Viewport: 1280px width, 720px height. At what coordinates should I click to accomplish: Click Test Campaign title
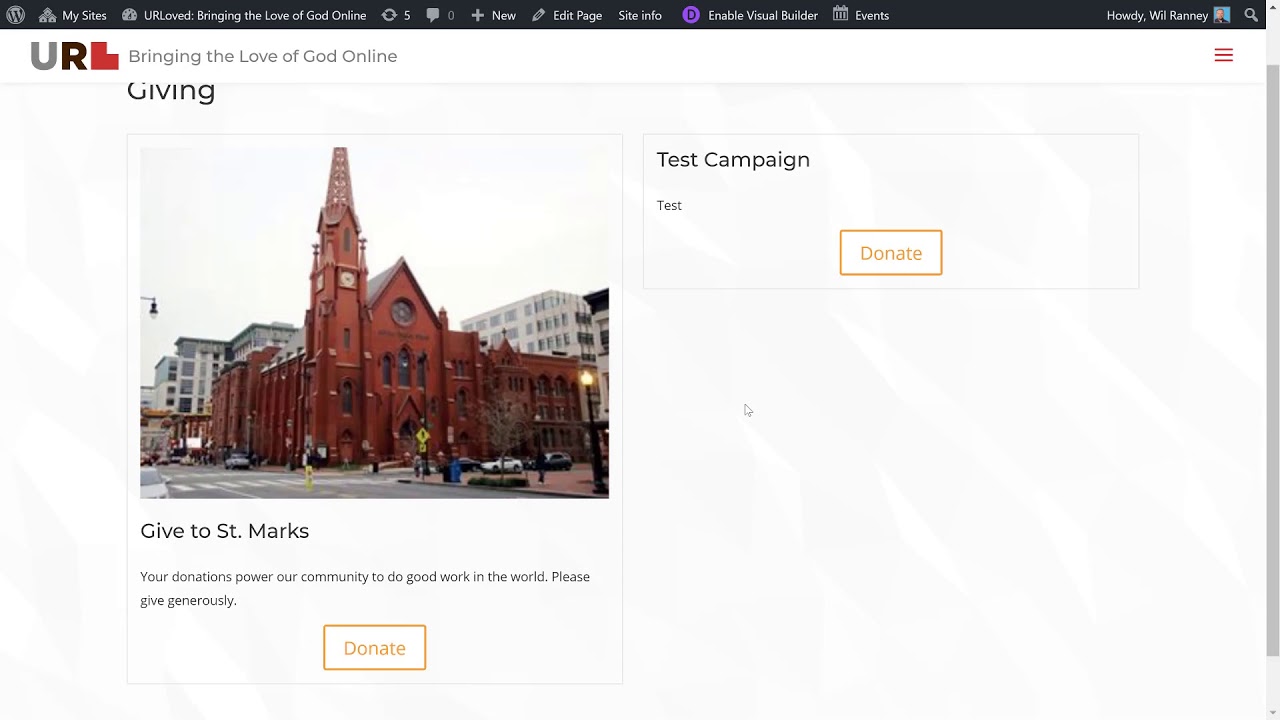click(x=733, y=160)
